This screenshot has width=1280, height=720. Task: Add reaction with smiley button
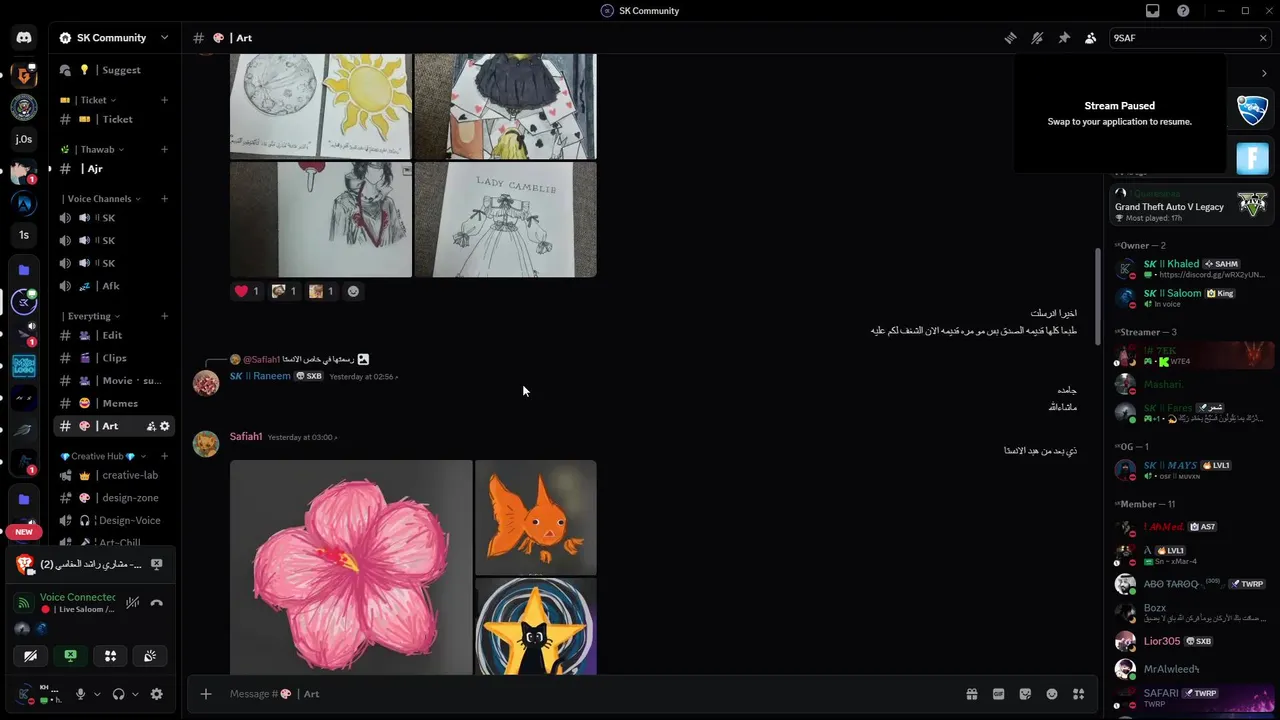353,291
